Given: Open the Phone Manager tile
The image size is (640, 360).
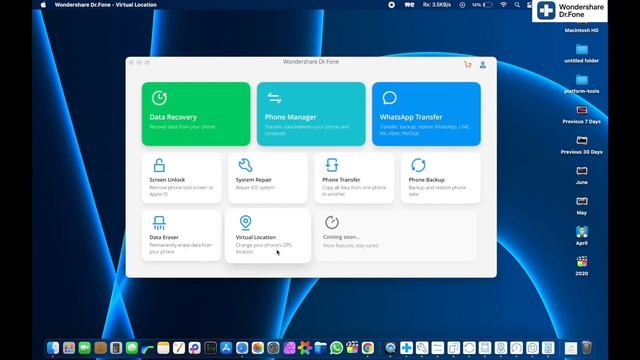Looking at the screenshot, I should tap(311, 114).
